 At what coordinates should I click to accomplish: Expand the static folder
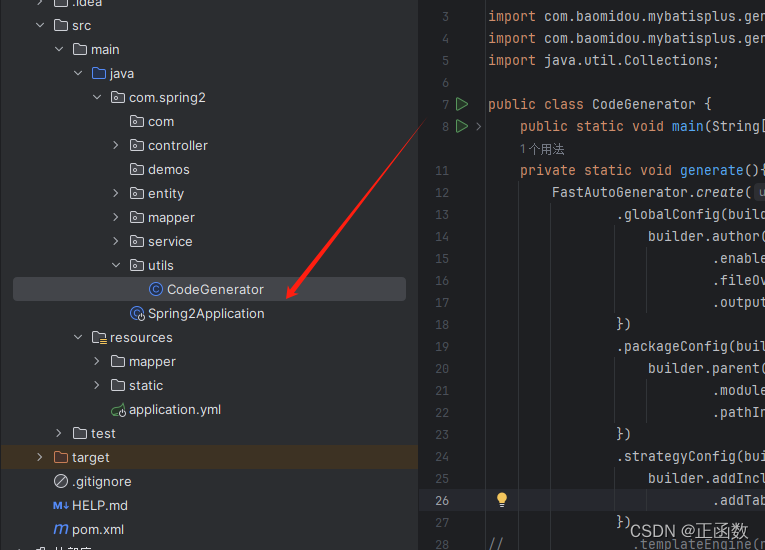click(97, 385)
